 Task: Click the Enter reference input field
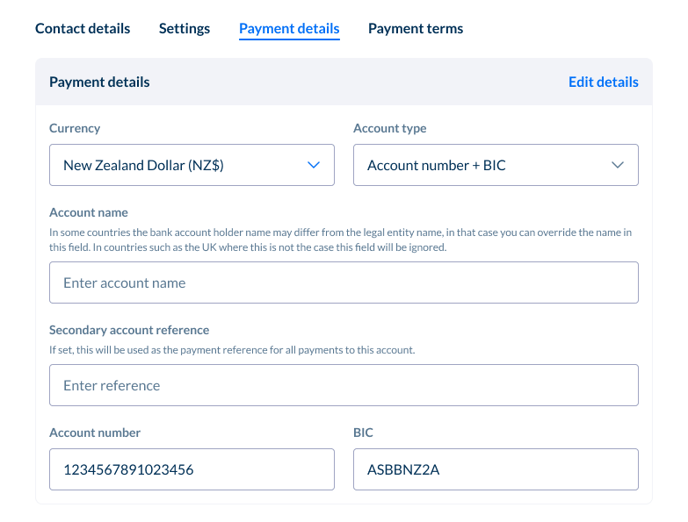tap(343, 385)
